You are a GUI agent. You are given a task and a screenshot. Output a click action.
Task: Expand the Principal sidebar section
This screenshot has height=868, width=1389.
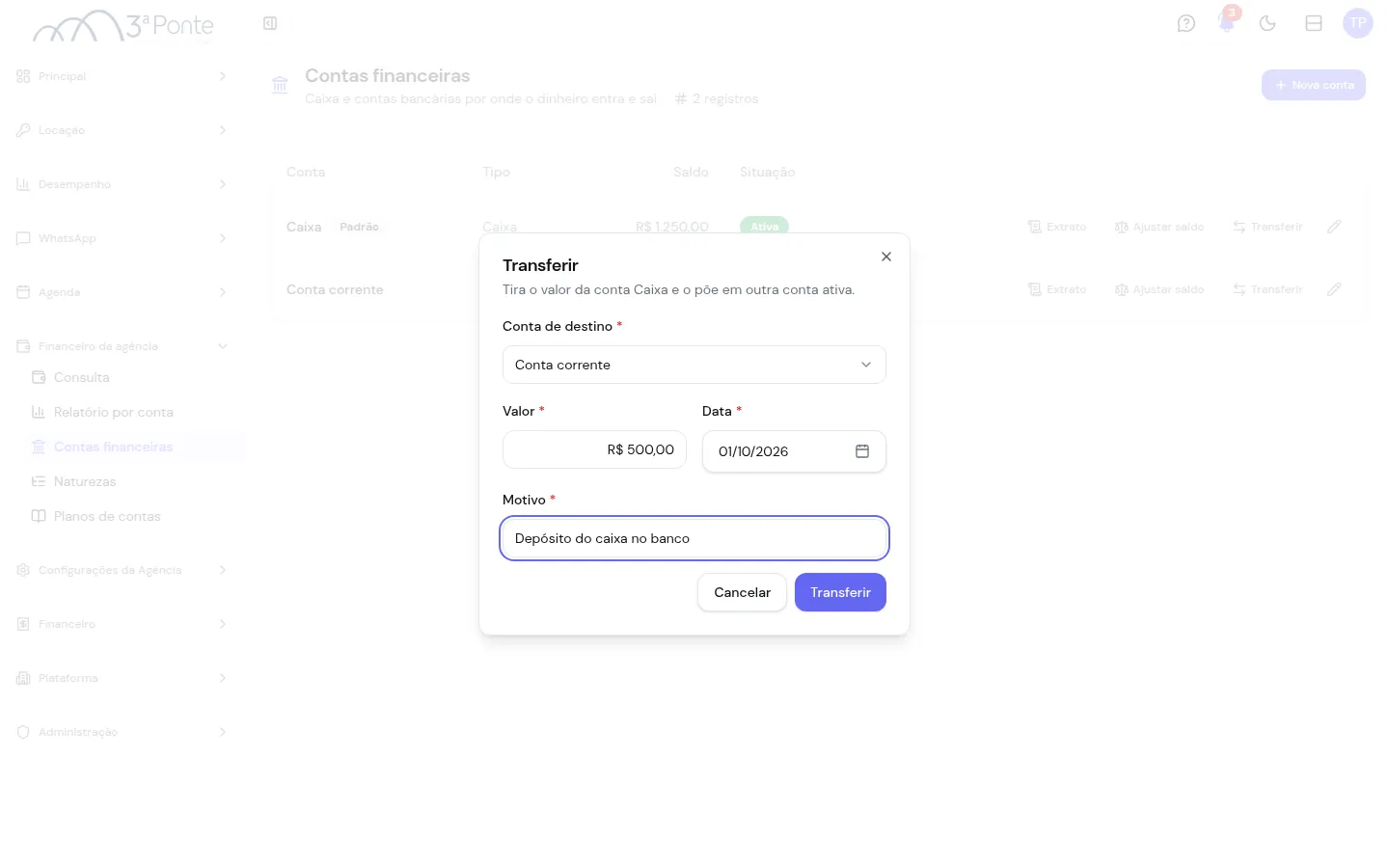123,76
